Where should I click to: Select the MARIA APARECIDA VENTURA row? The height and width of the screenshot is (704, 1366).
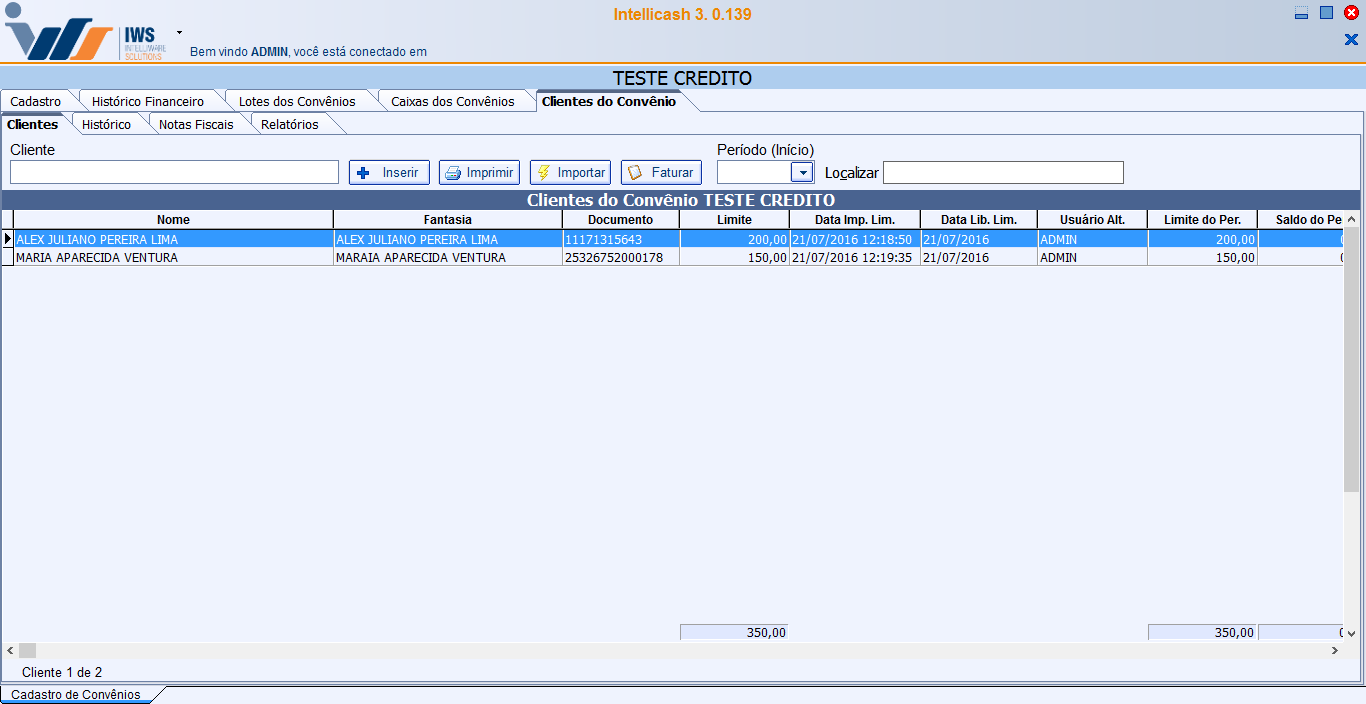[172, 257]
